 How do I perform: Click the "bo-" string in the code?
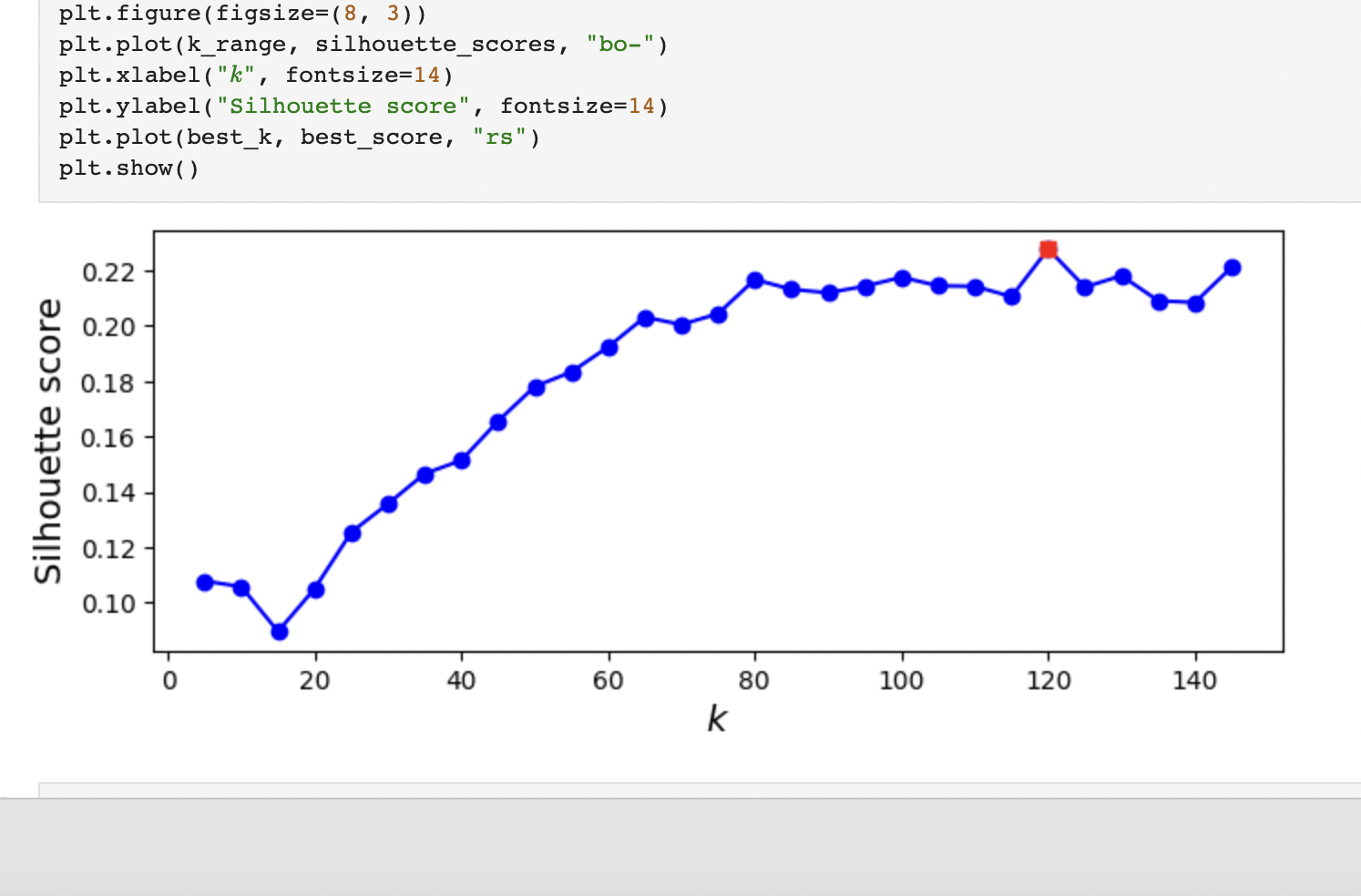click(x=619, y=45)
